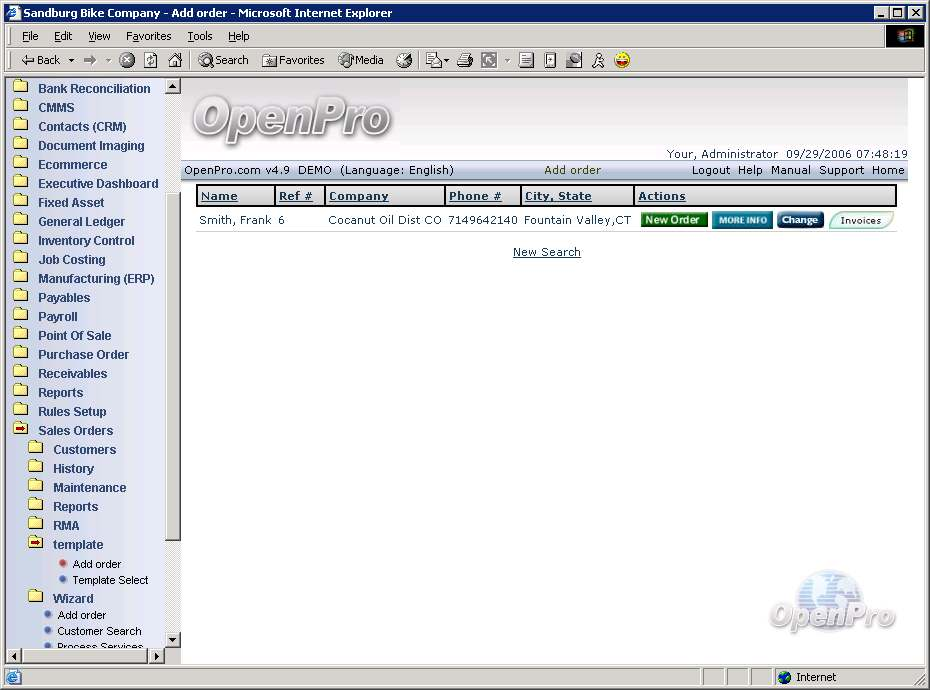Open the Media toolbar button
The image size is (930, 690).
361,60
